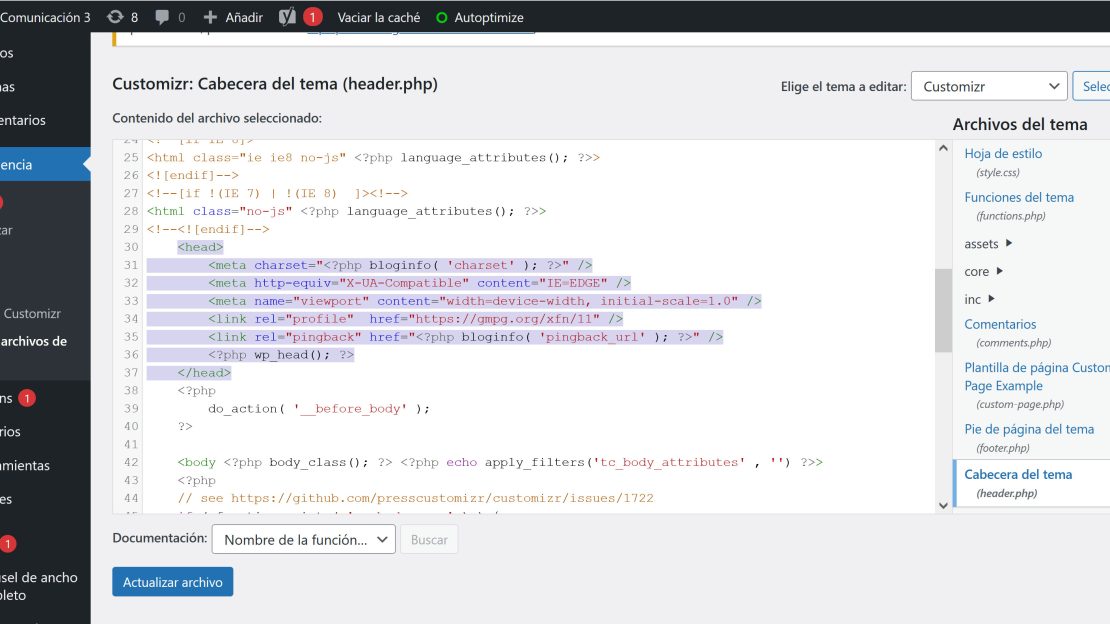Click line number 41 in the gutter

click(x=130, y=445)
